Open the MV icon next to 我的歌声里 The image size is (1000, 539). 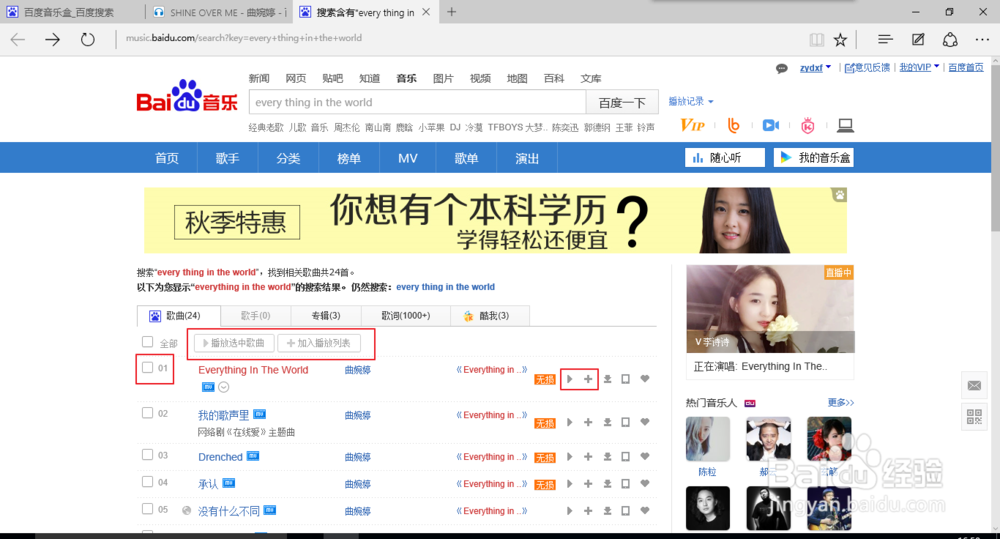tap(259, 414)
